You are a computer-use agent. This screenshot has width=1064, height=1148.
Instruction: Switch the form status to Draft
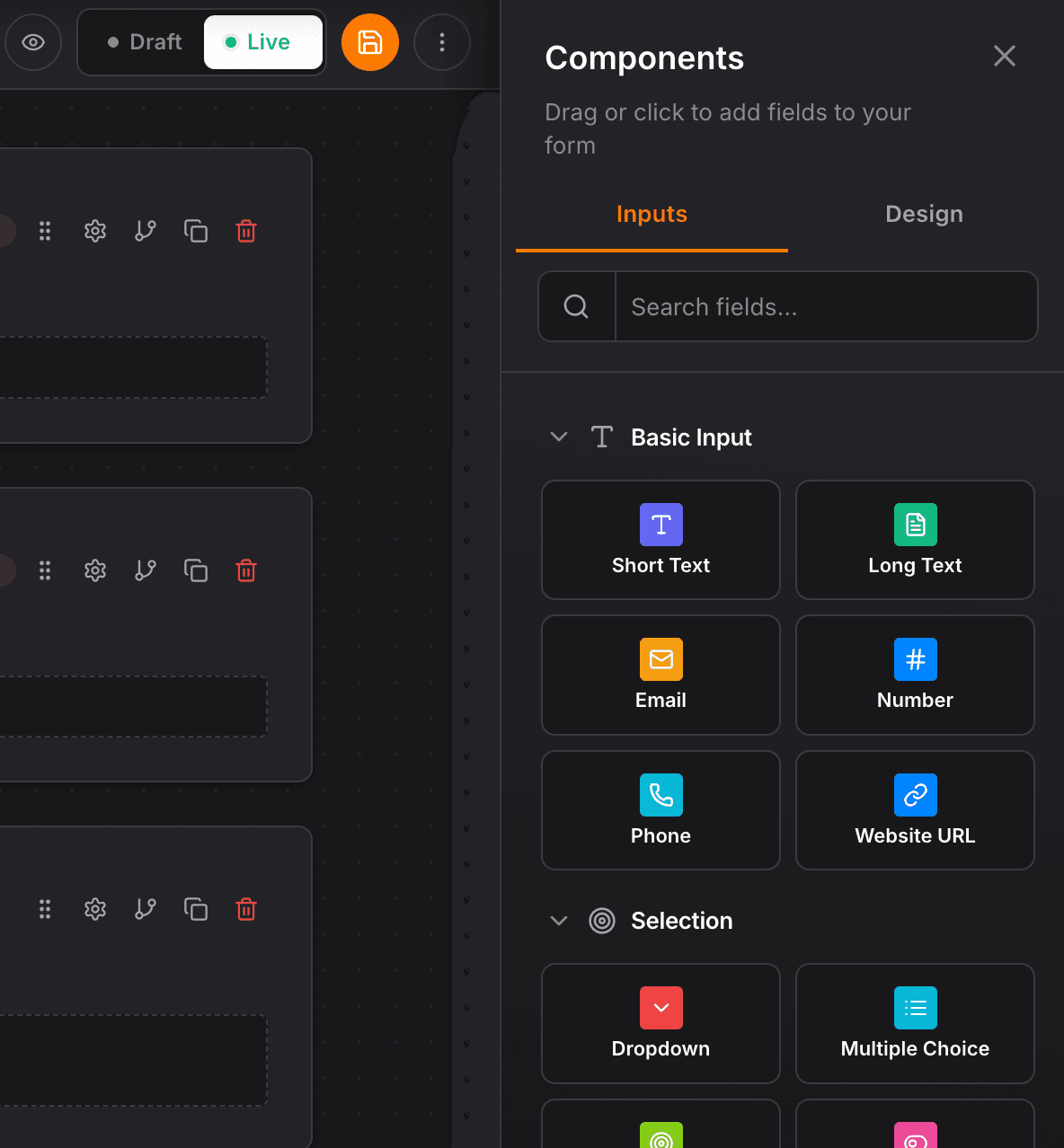coord(145,41)
